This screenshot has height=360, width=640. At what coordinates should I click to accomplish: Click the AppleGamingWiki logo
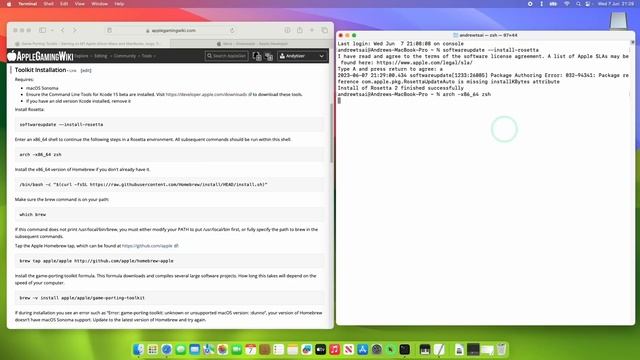coord(40,56)
